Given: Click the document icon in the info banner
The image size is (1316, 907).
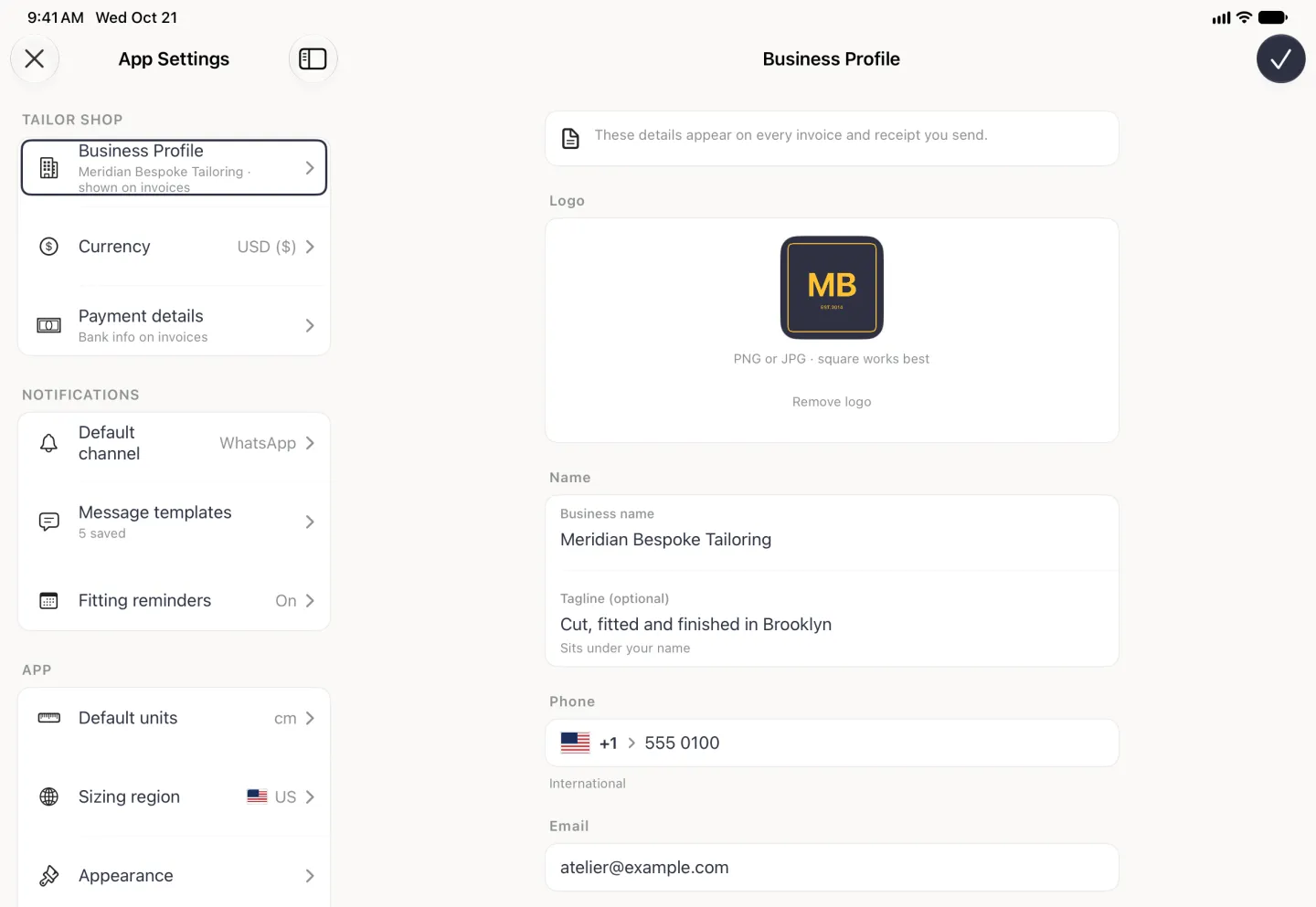Looking at the screenshot, I should point(570,138).
